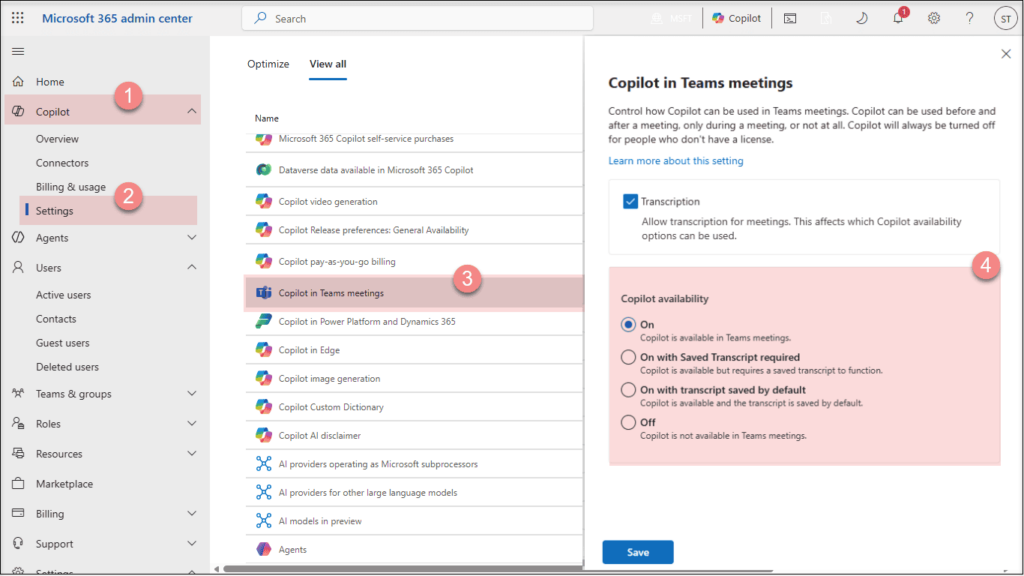The width and height of the screenshot is (1024, 576).
Task: Expand the Agents navigation section chevron
Action: point(191,238)
